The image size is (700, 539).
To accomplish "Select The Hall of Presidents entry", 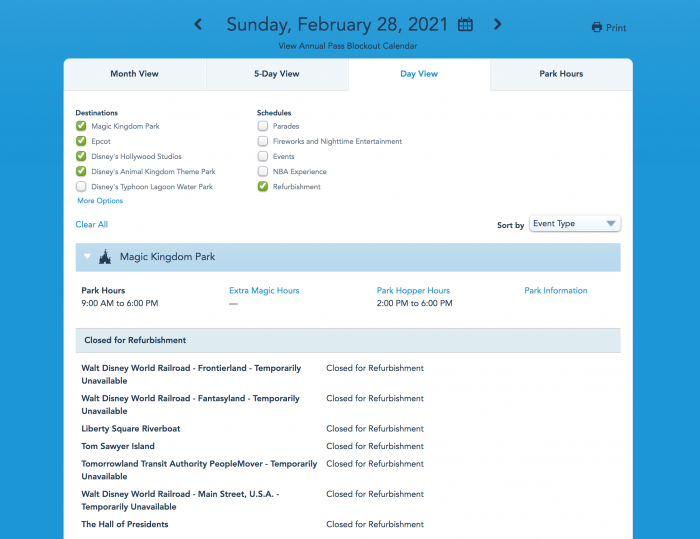I will tap(125, 524).
